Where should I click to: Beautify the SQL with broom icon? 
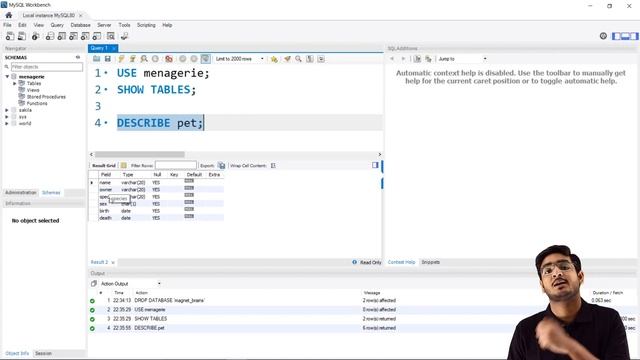(x=287, y=59)
